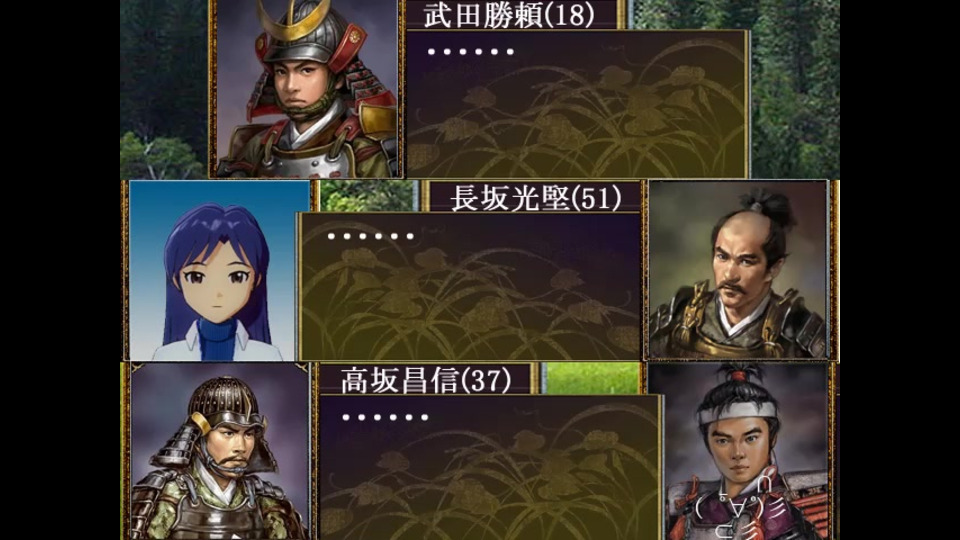The width and height of the screenshot is (960, 540).
Task: Click the forest background beside Katsuyori portrait
Action: click(x=164, y=89)
